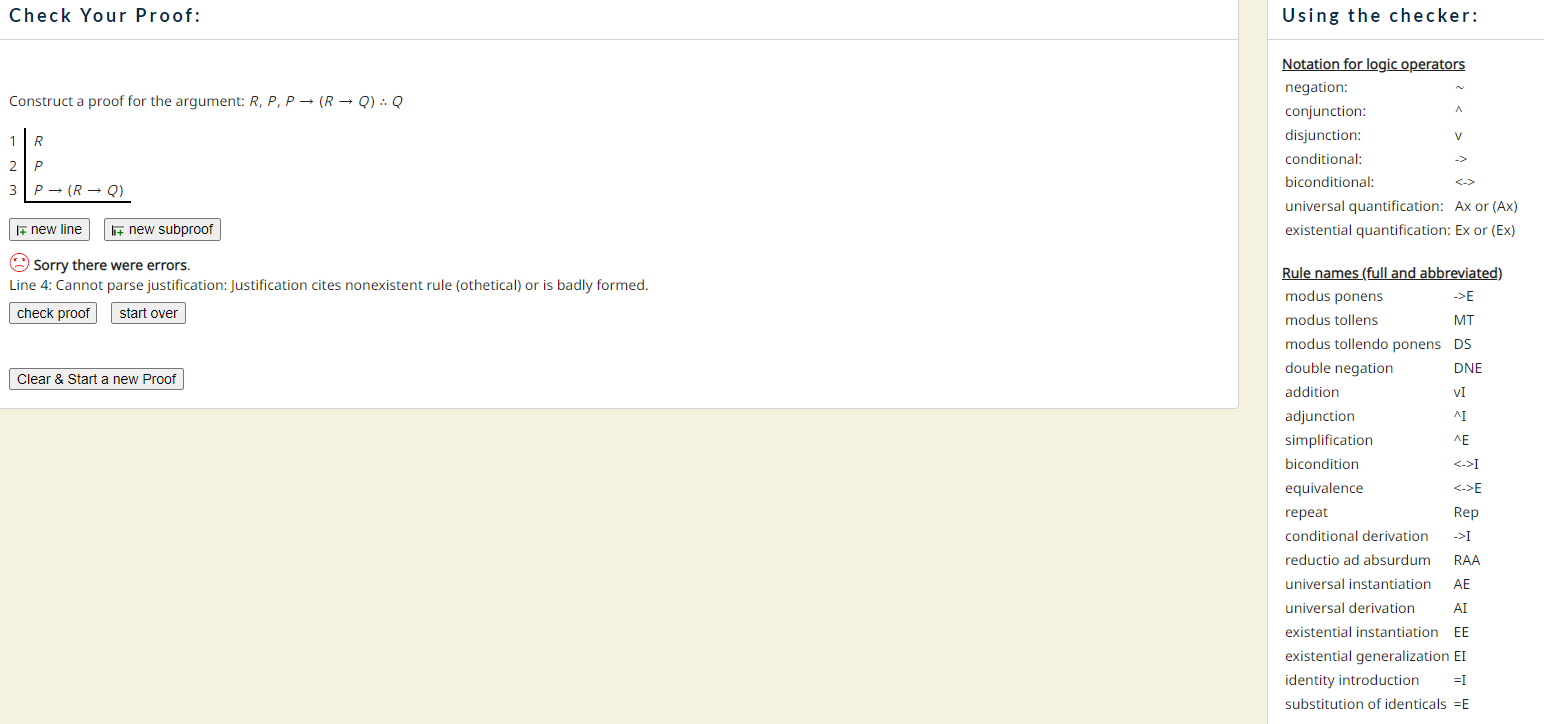Click the reductio ad absurdum rule row
Viewport: 1544px width, 724px height.
[1383, 560]
